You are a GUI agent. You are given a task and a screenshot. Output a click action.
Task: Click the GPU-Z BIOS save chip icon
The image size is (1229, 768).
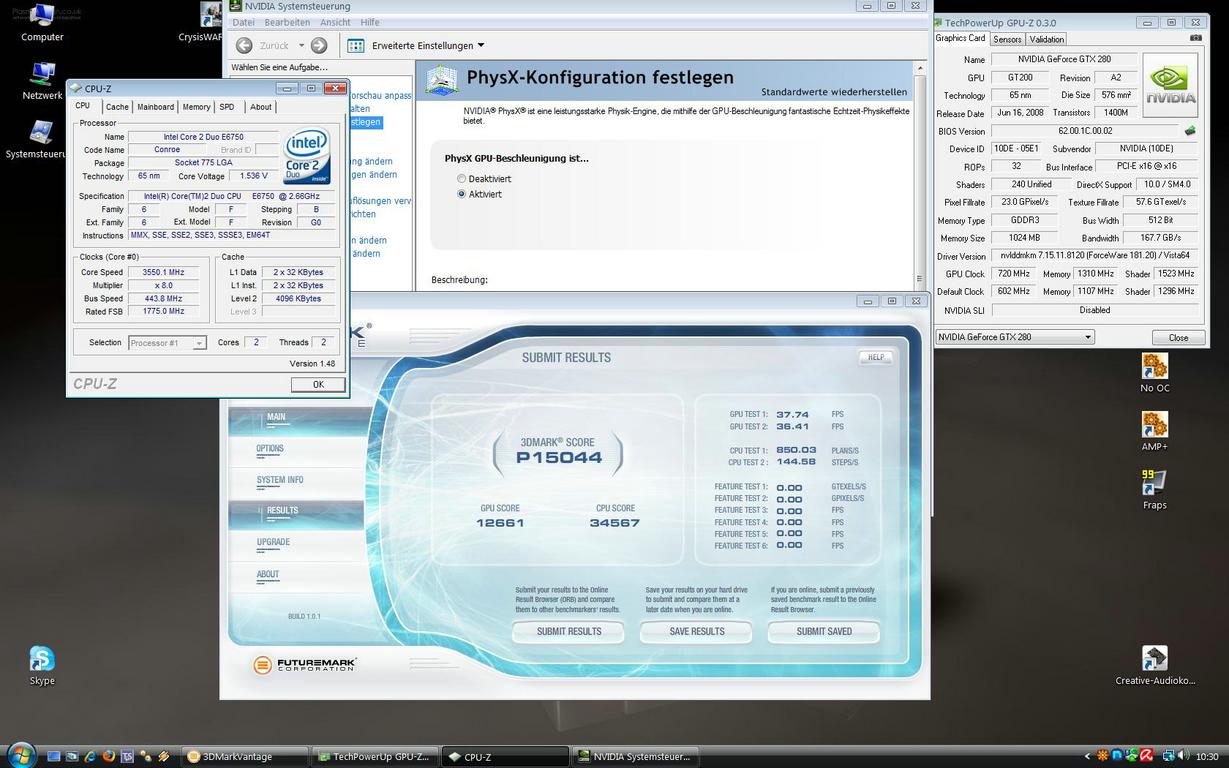(x=1190, y=131)
